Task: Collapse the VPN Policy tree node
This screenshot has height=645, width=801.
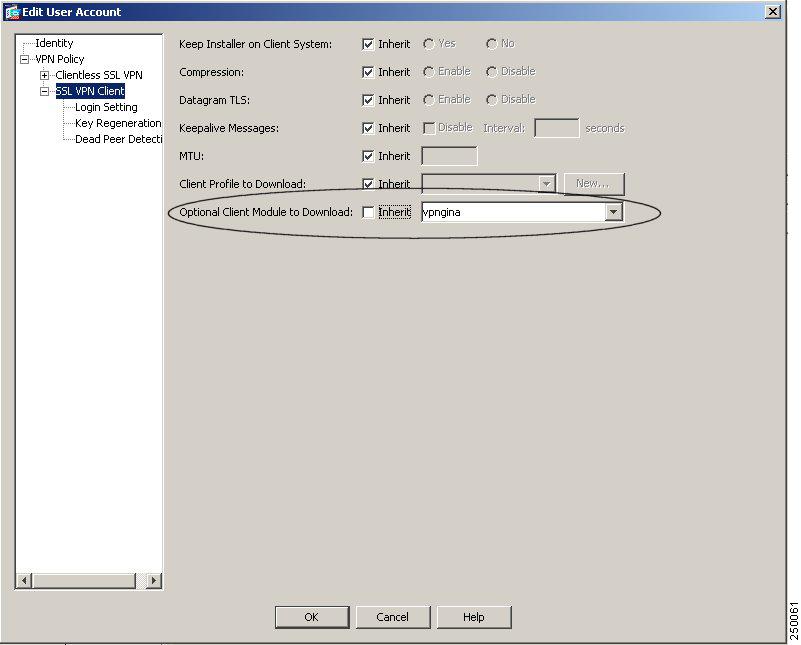Action: click(25, 60)
